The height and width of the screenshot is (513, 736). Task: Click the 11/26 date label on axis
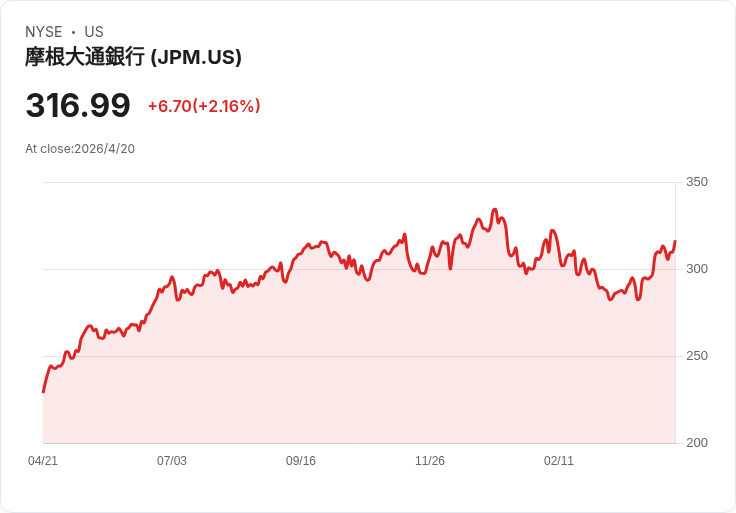click(x=429, y=461)
